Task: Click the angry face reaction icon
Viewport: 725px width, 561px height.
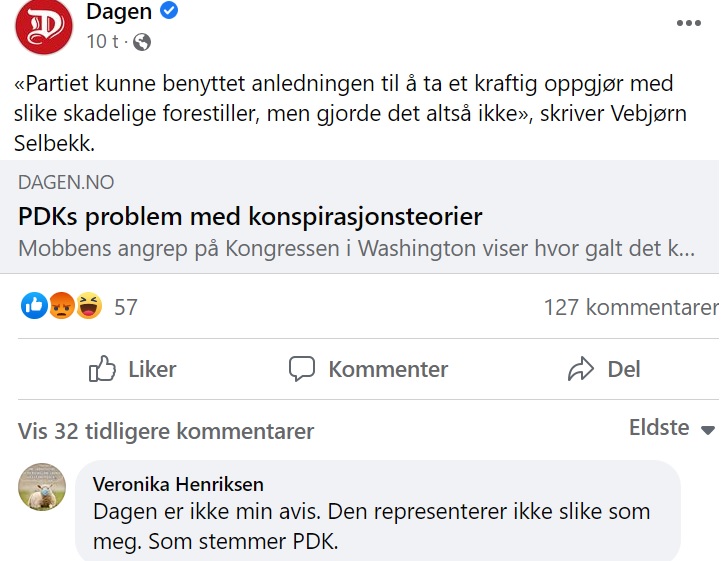Action: click(x=61, y=306)
